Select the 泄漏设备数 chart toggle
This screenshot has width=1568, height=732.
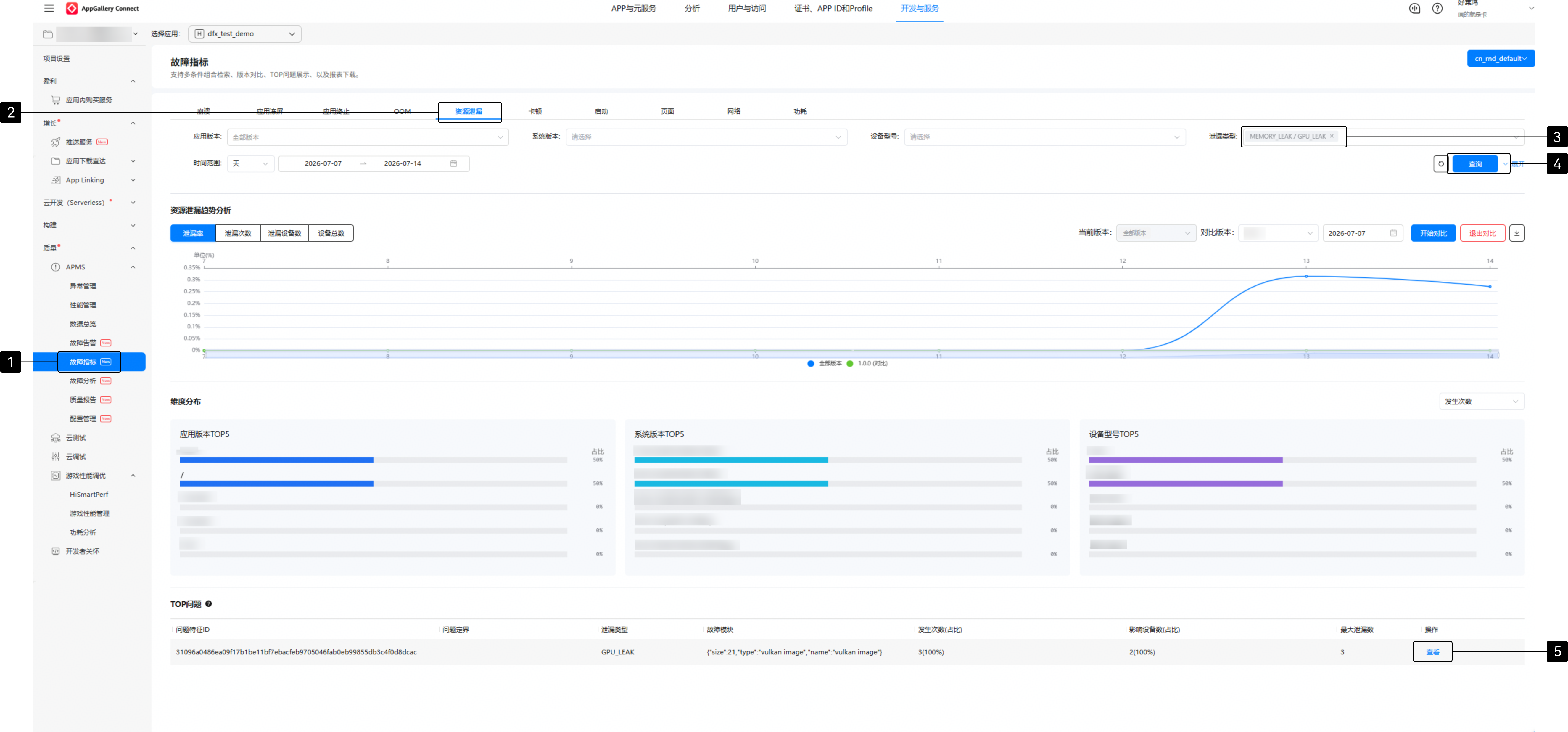pyautogui.click(x=284, y=233)
